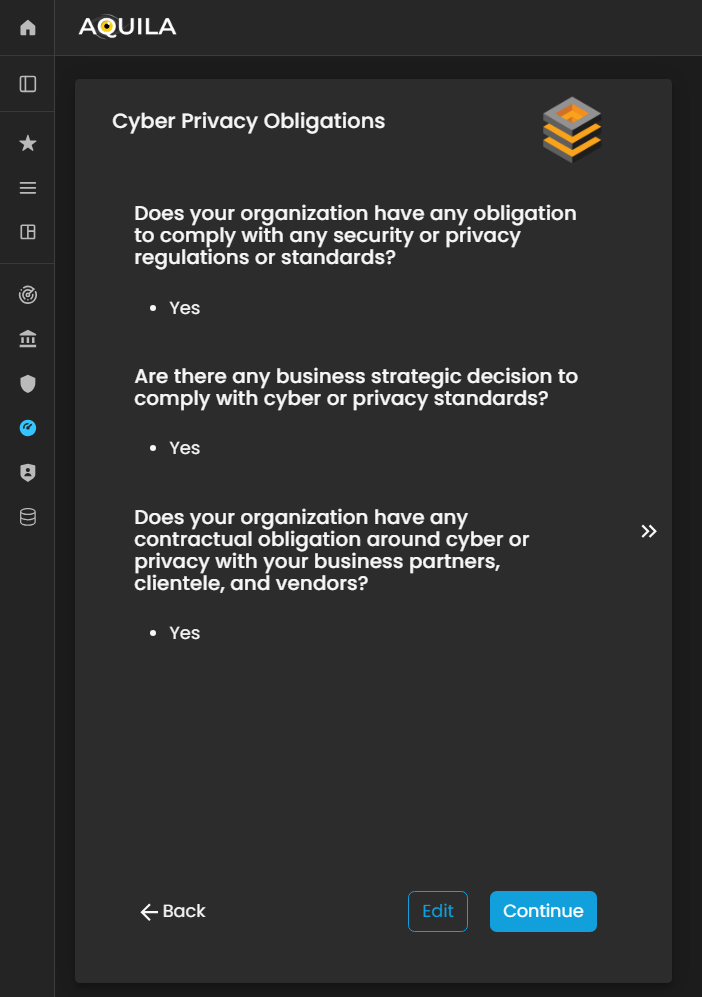Go to home via sidebar house icon
The width and height of the screenshot is (702, 997).
point(28,28)
